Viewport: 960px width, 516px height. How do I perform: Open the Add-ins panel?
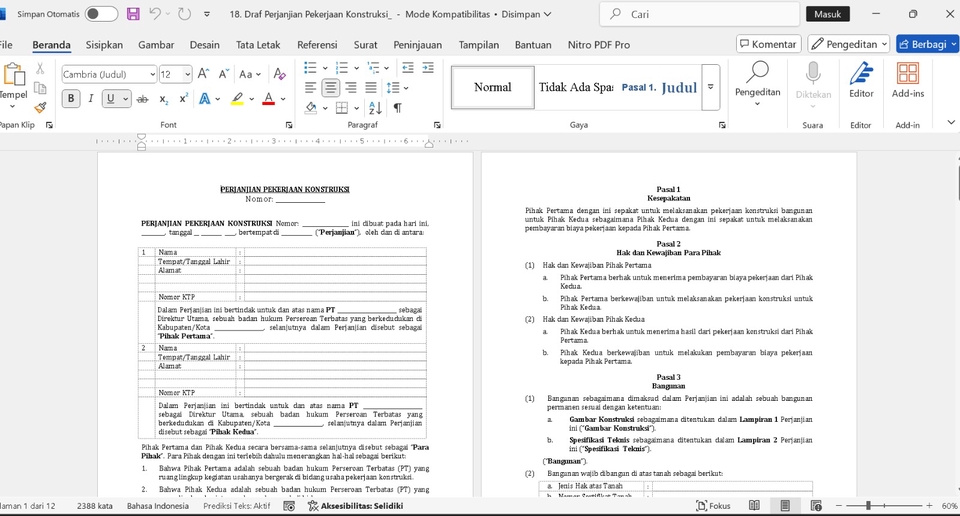coord(908,80)
